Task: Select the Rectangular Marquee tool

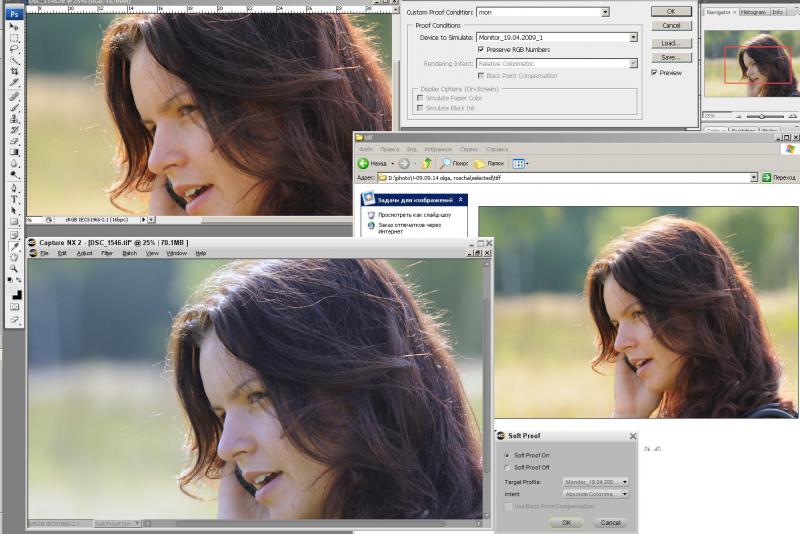Action: coord(14,38)
